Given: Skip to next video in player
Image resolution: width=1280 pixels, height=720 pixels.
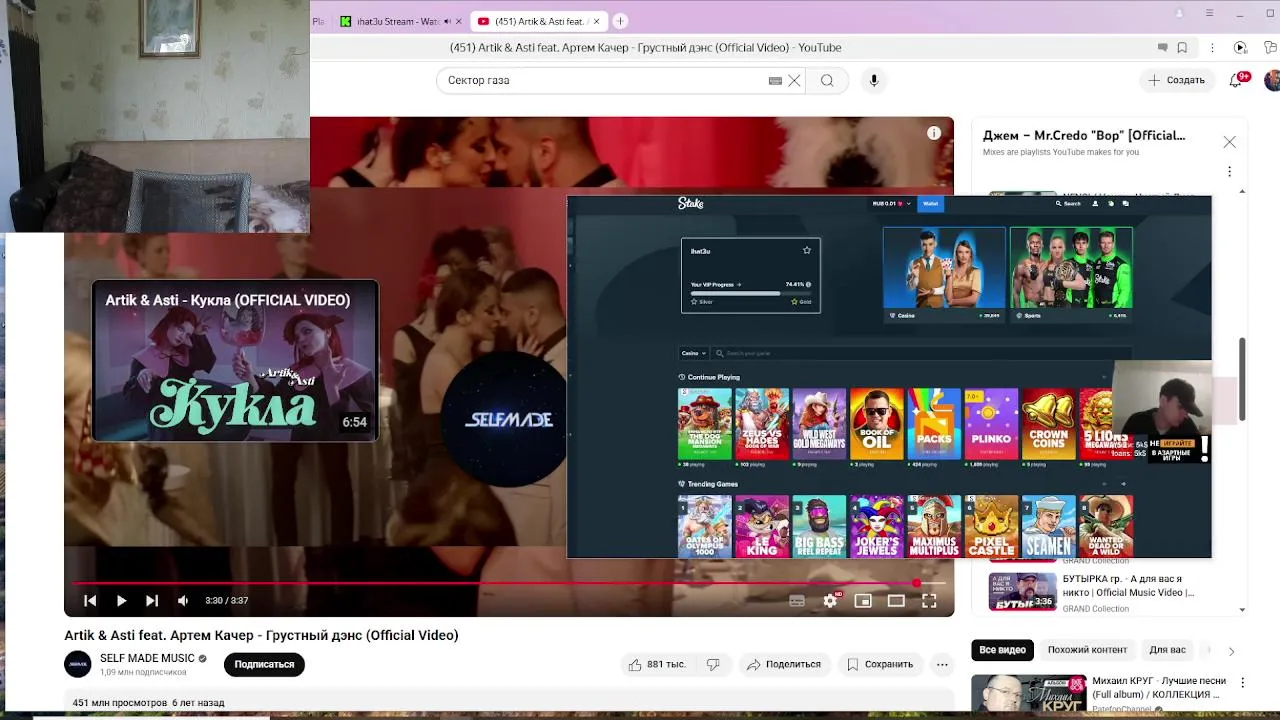Looking at the screenshot, I should coord(152,601).
